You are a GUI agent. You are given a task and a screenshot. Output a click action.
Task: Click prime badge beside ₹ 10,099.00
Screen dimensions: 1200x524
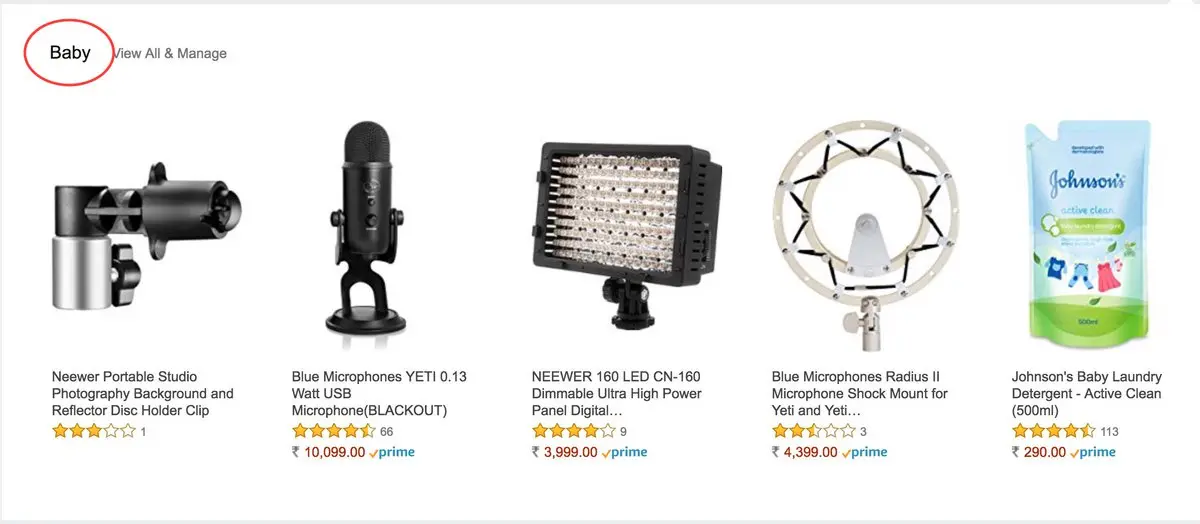coord(392,452)
